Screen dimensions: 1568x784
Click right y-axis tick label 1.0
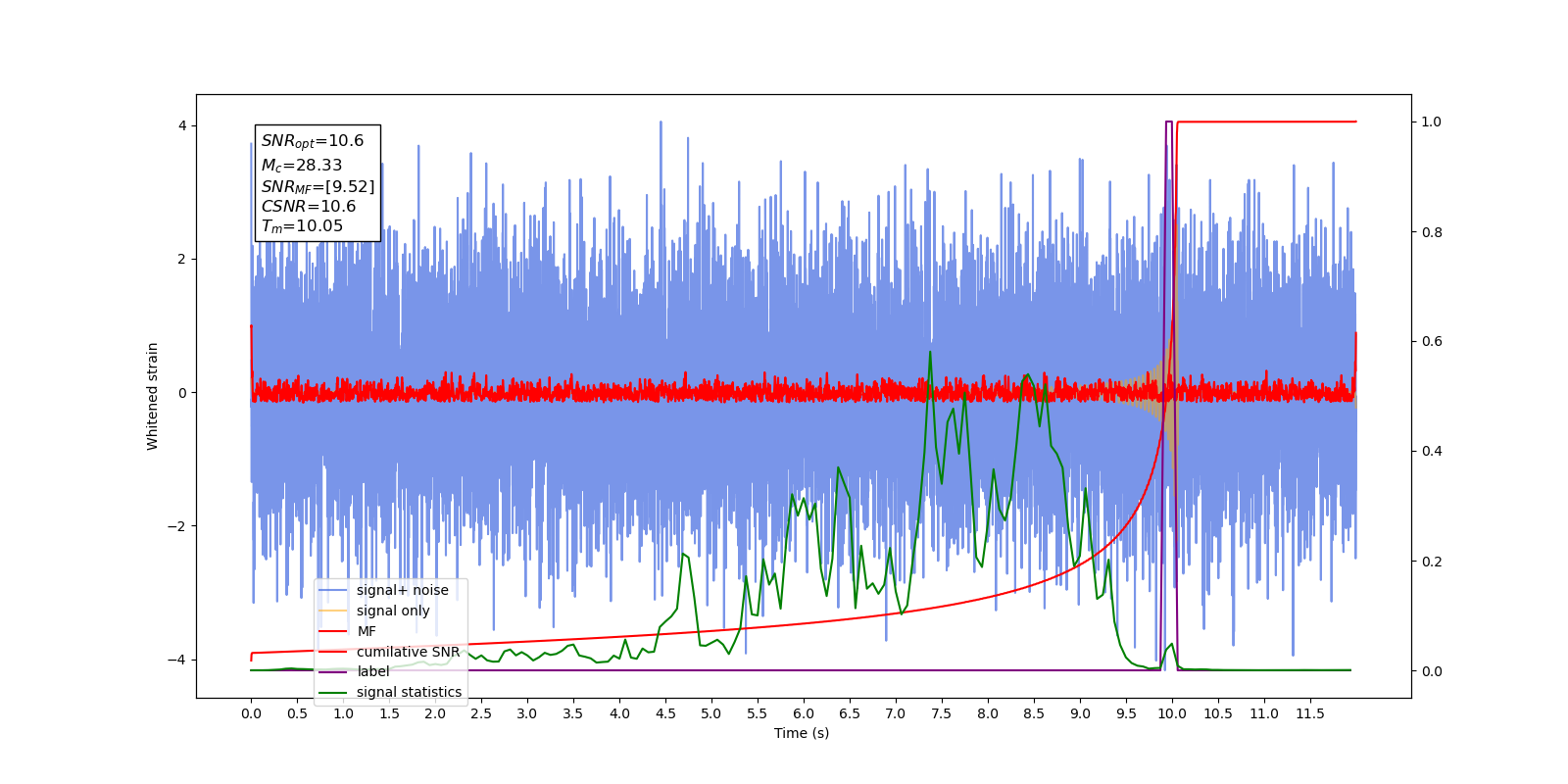pos(1432,122)
